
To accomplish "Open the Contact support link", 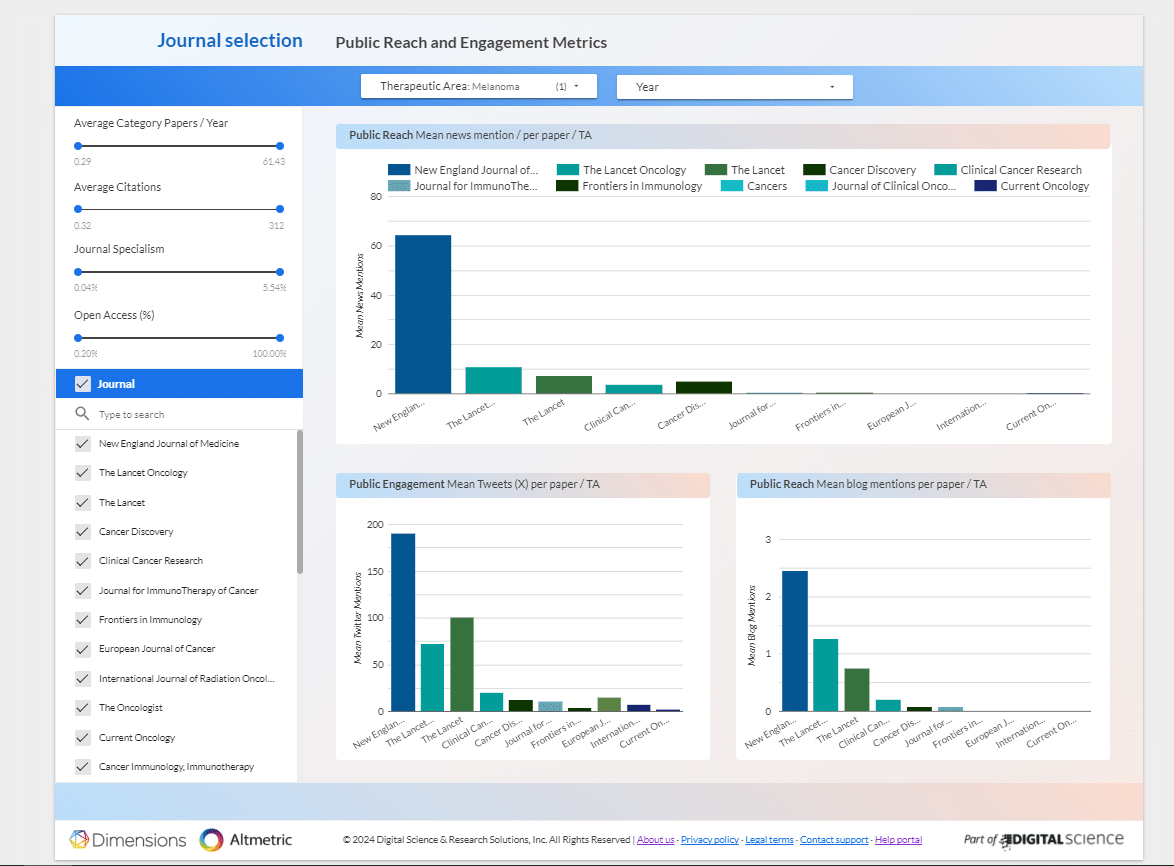I will point(833,840).
